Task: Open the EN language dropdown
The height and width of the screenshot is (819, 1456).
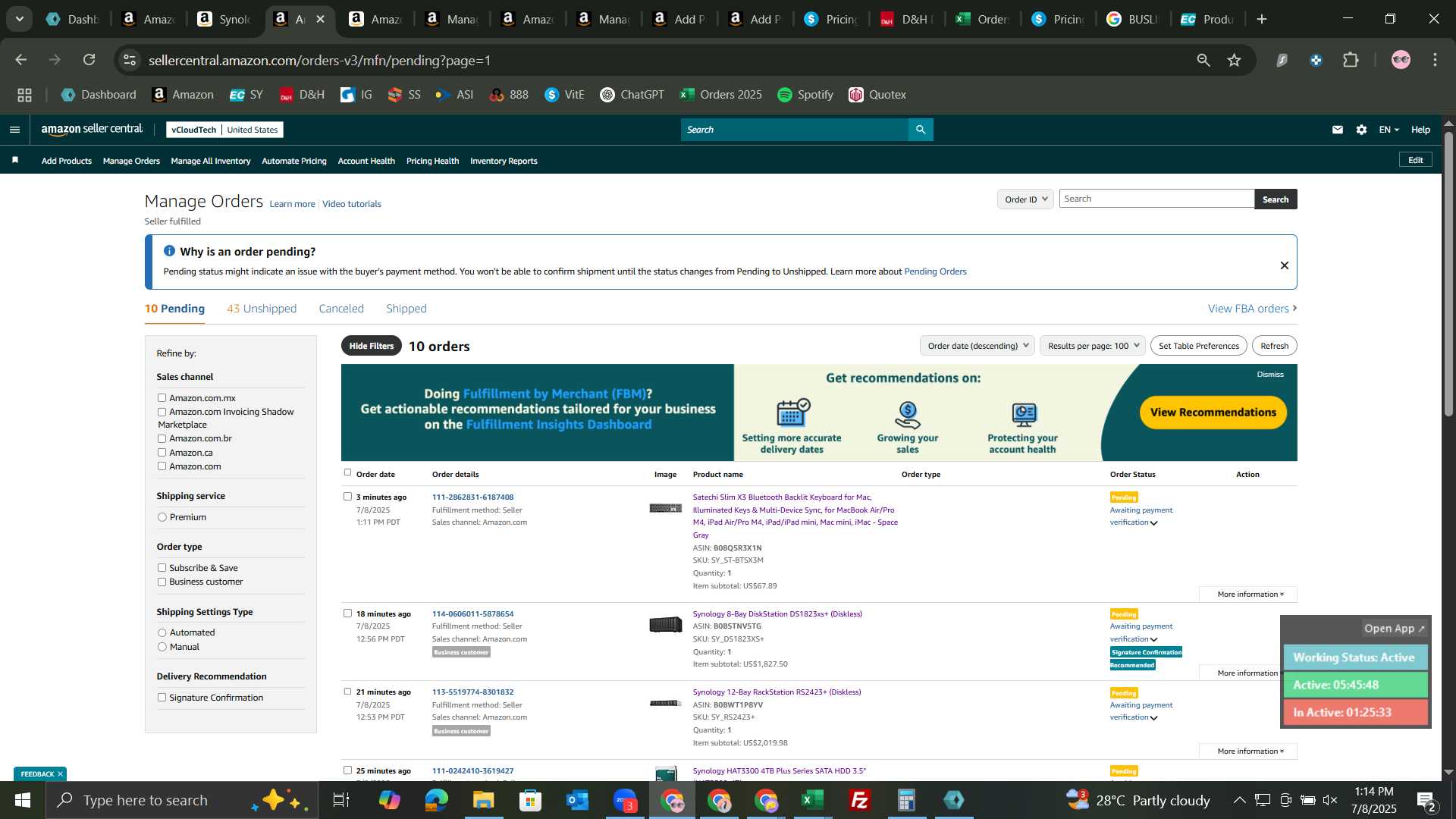Action: pyautogui.click(x=1389, y=130)
